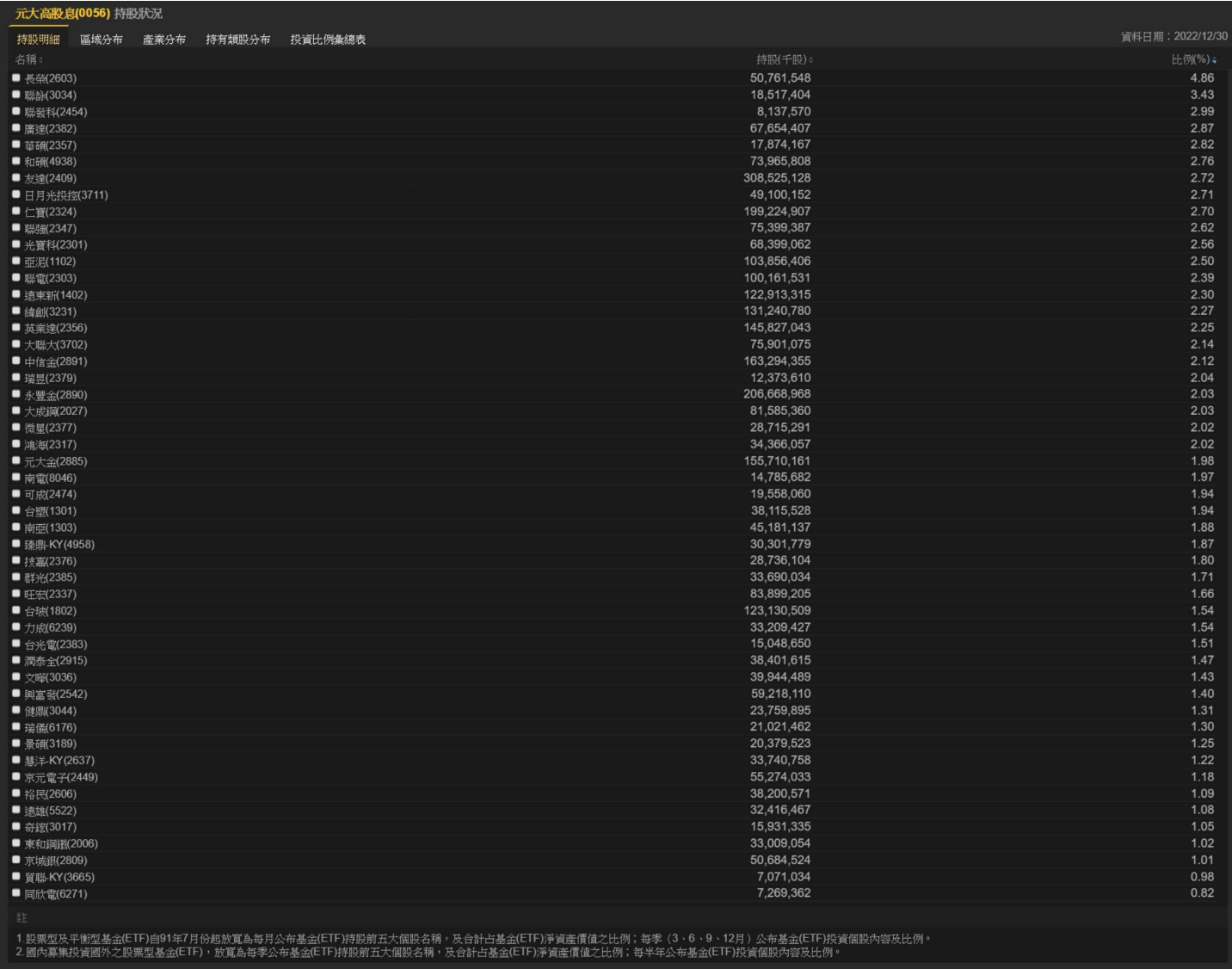Image resolution: width=1232 pixels, height=969 pixels.
Task: Click the 力成(6239) name
Action: [x=50, y=627]
